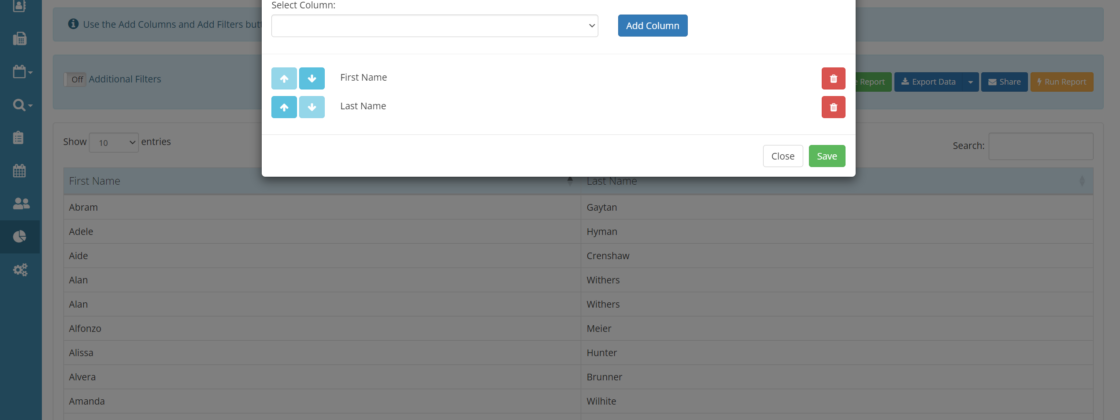
Task: Open the pie chart reports sidebar icon
Action: (x=20, y=237)
